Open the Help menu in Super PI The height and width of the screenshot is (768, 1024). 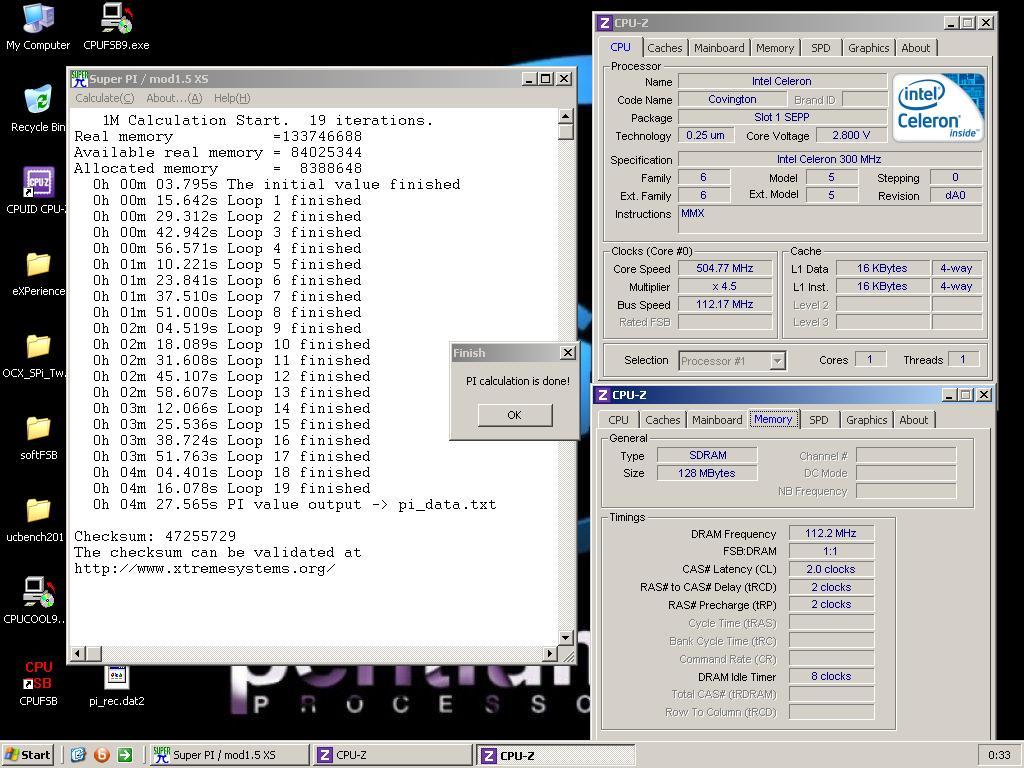pos(232,98)
